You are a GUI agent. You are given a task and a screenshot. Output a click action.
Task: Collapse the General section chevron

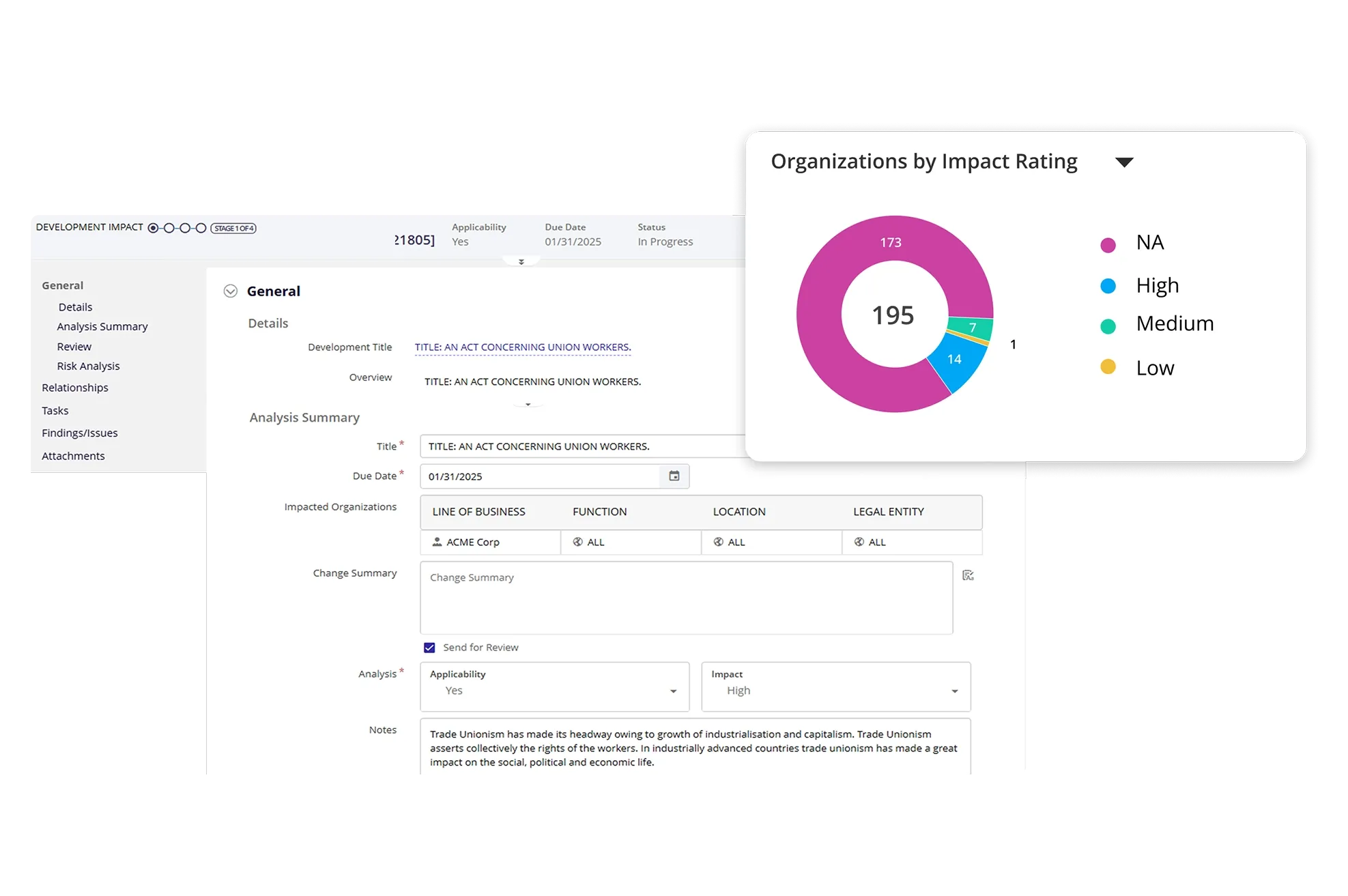[231, 291]
